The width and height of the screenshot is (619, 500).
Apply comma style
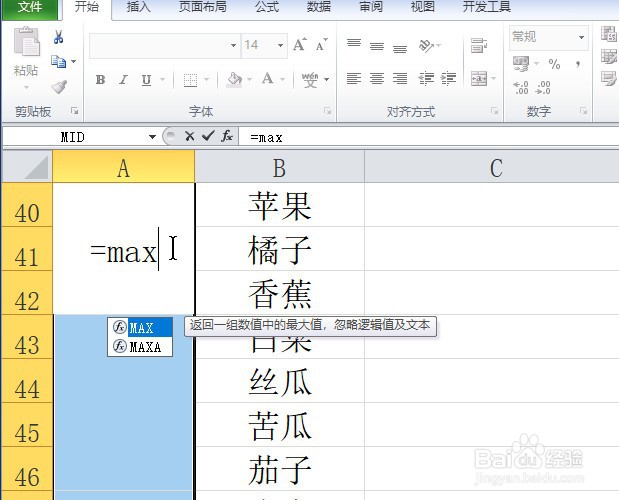(x=578, y=64)
